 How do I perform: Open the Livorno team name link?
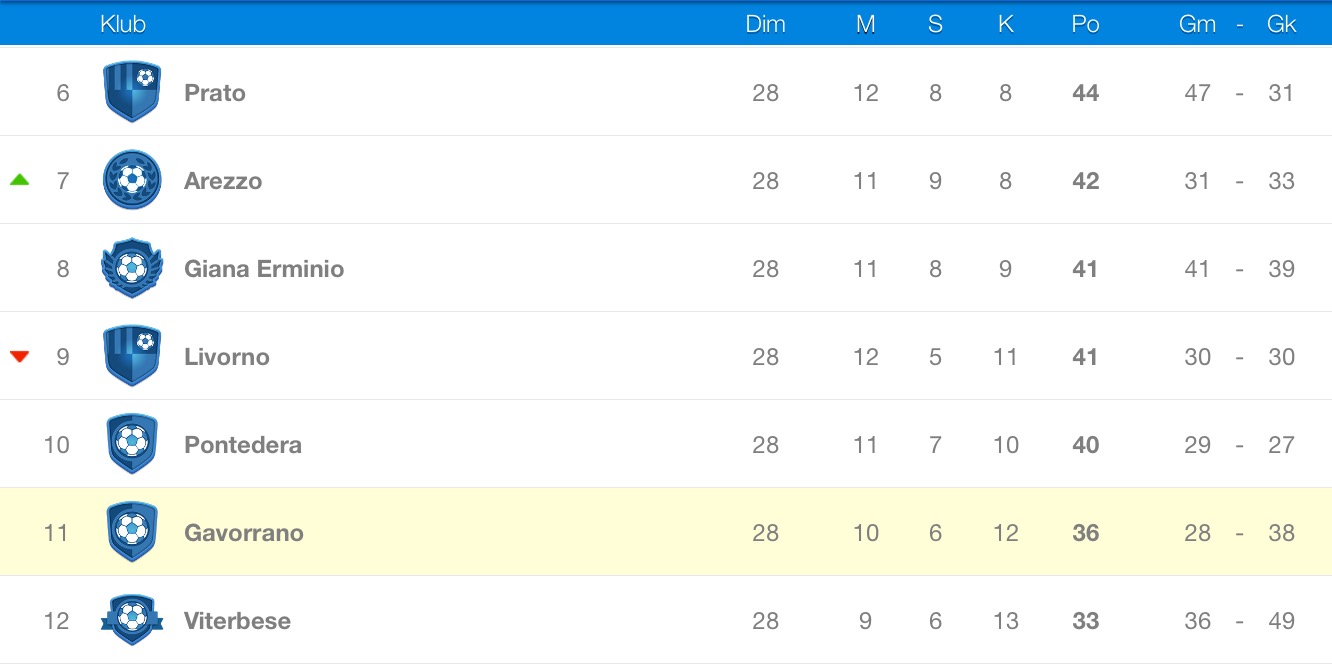click(227, 357)
